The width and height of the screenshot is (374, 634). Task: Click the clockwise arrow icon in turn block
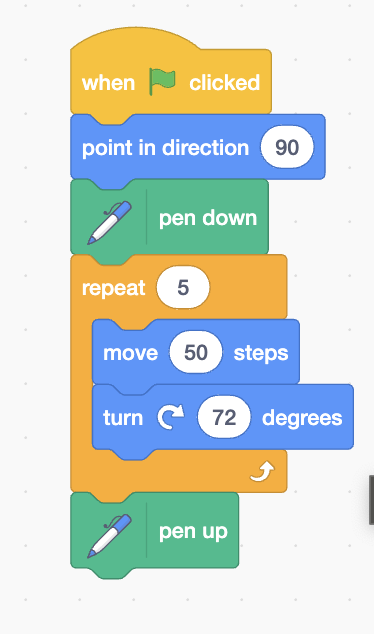(171, 417)
